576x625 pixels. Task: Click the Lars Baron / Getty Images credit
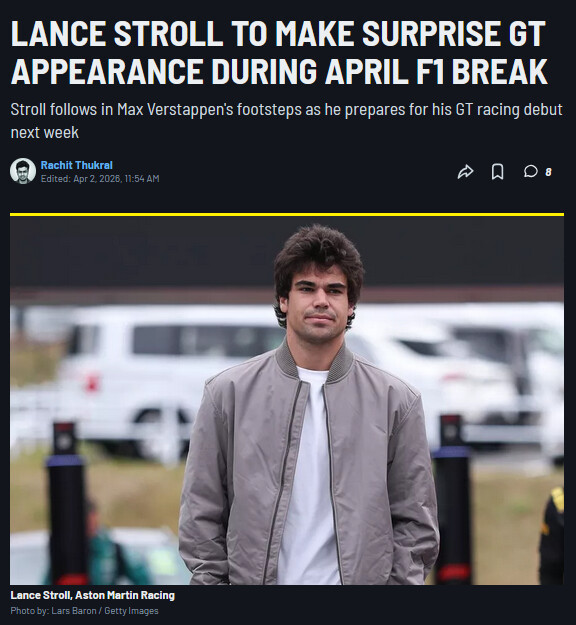(105, 611)
